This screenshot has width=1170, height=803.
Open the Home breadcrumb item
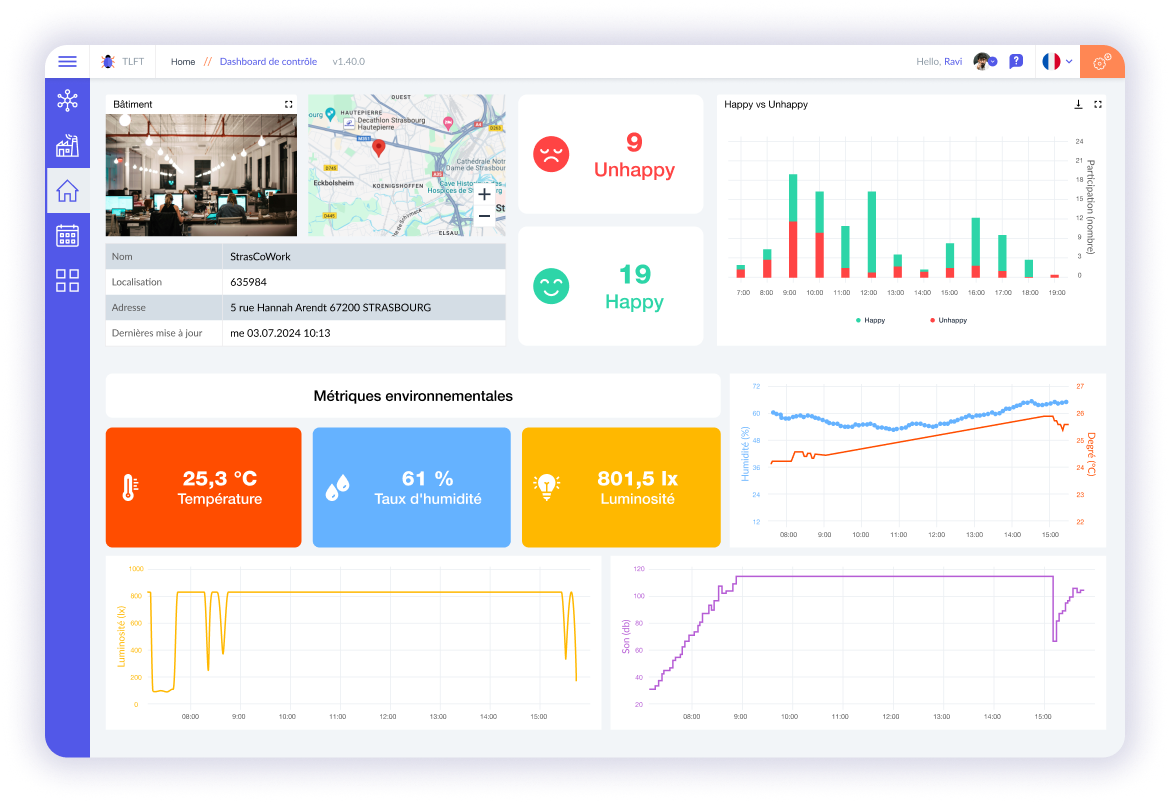183,61
